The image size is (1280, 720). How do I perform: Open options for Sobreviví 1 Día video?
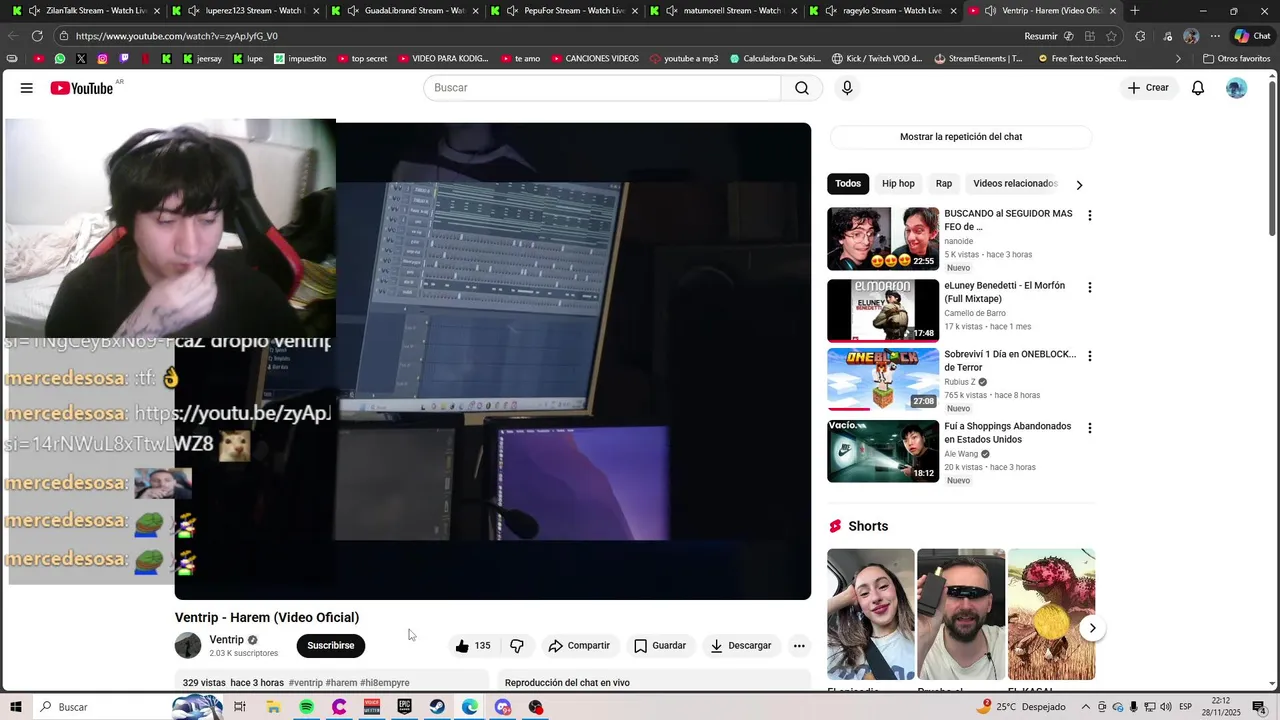coord(1090,356)
